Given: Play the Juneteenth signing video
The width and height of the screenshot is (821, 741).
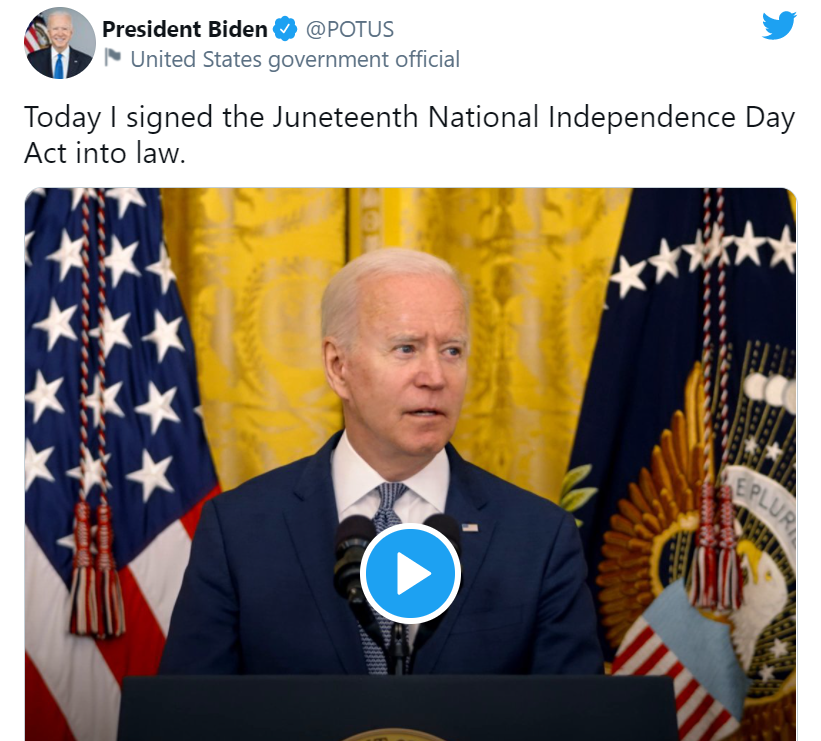Looking at the screenshot, I should tap(410, 573).
